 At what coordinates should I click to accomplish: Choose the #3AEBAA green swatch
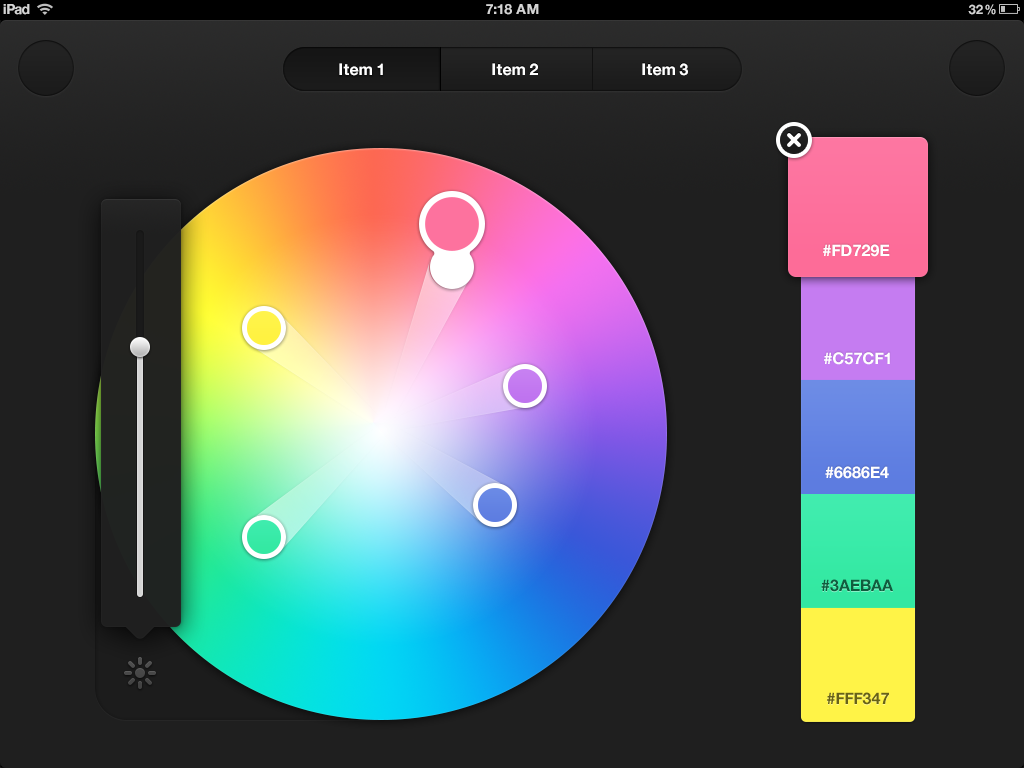857,551
